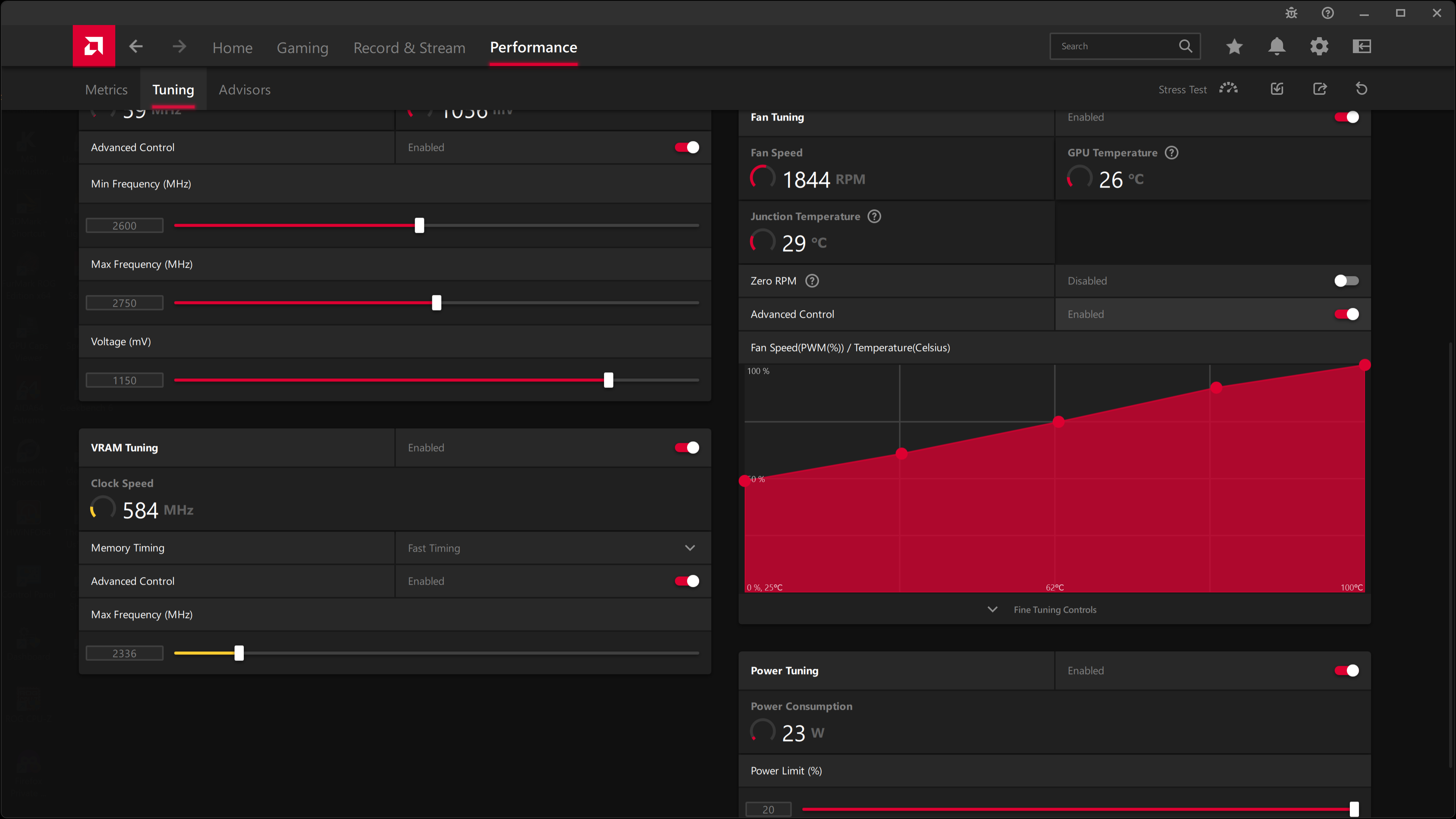Open the Home tab

pyautogui.click(x=232, y=47)
